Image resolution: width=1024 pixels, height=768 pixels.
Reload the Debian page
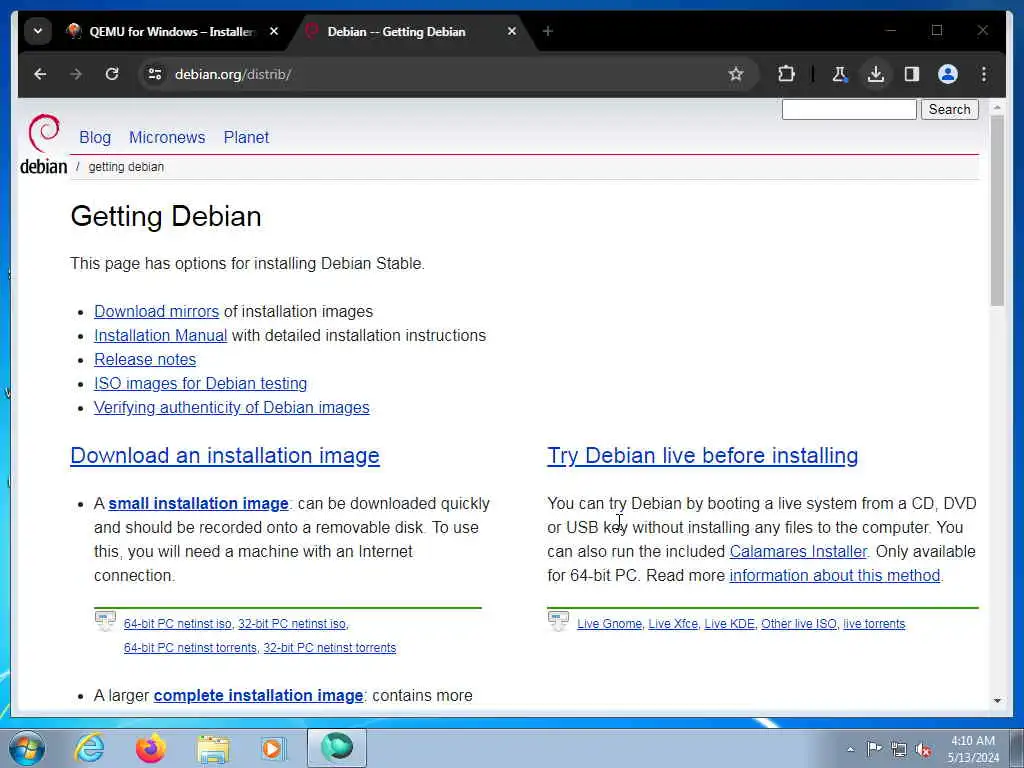[x=112, y=74]
